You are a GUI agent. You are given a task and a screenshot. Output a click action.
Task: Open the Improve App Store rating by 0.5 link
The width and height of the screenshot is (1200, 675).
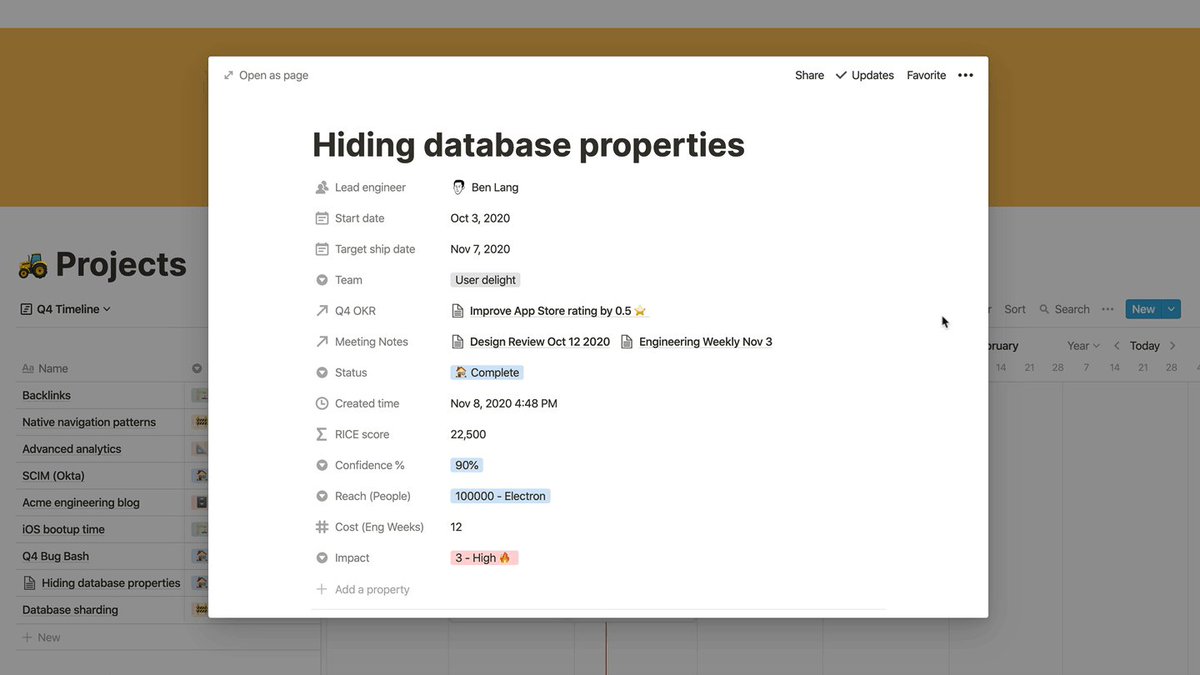(x=550, y=311)
